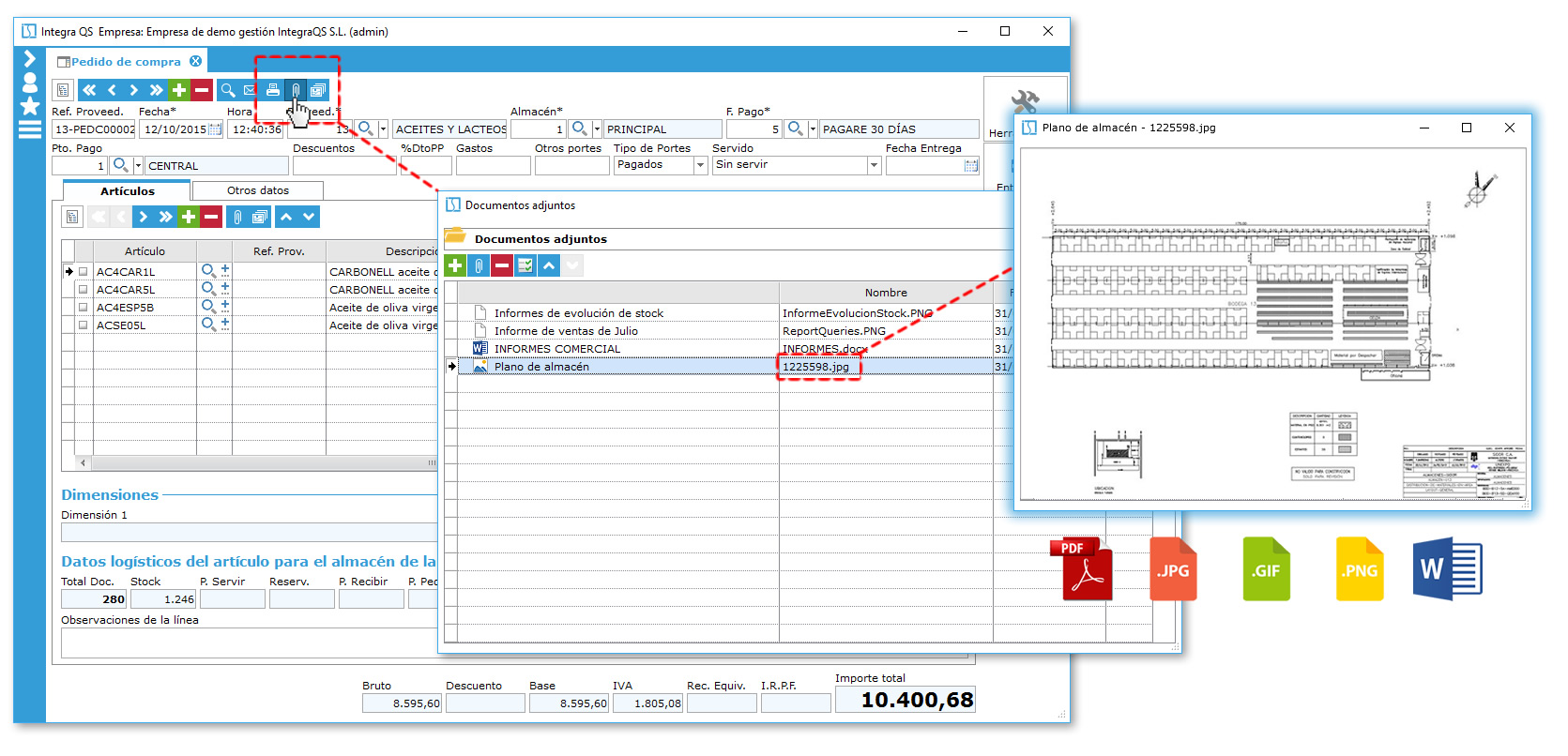Screen dimensions: 1568x756
Task: Select the checkbox next to ACSE05L
Action: coord(84,325)
